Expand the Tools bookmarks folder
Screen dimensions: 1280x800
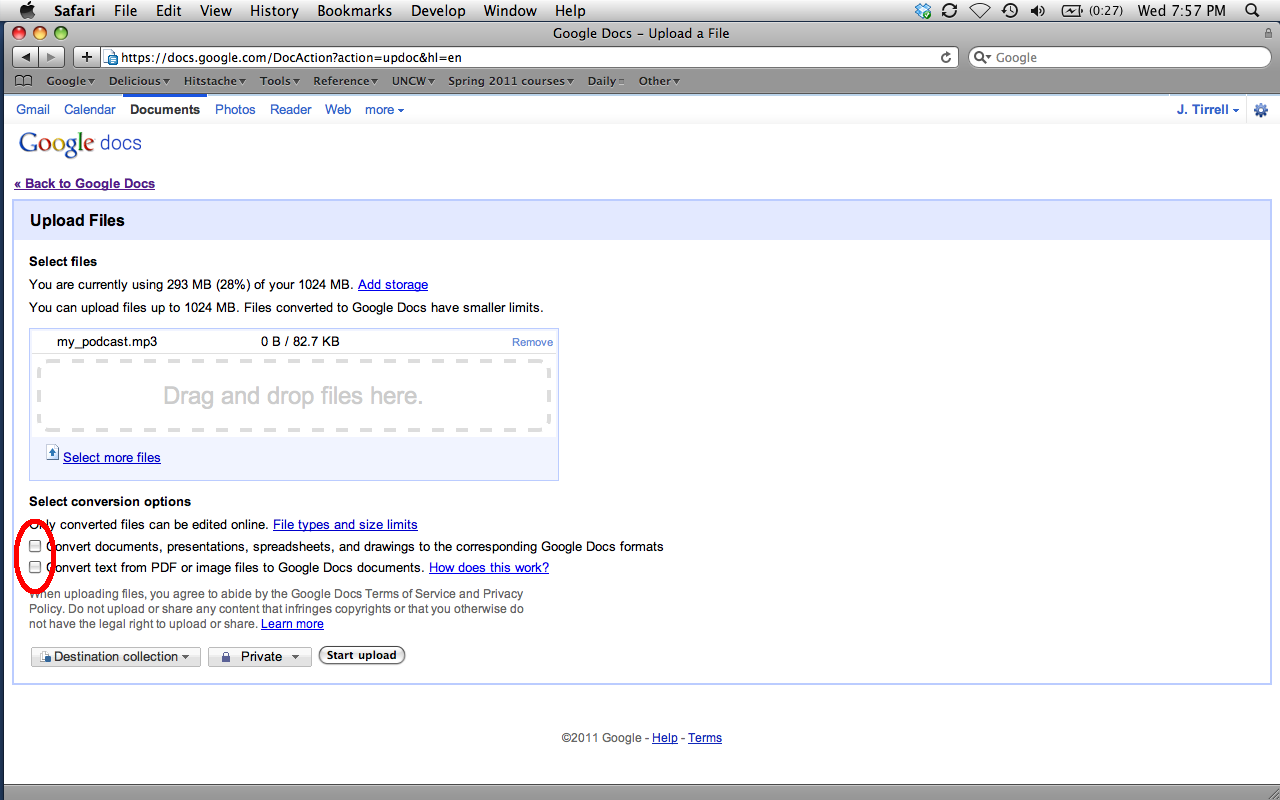[280, 81]
